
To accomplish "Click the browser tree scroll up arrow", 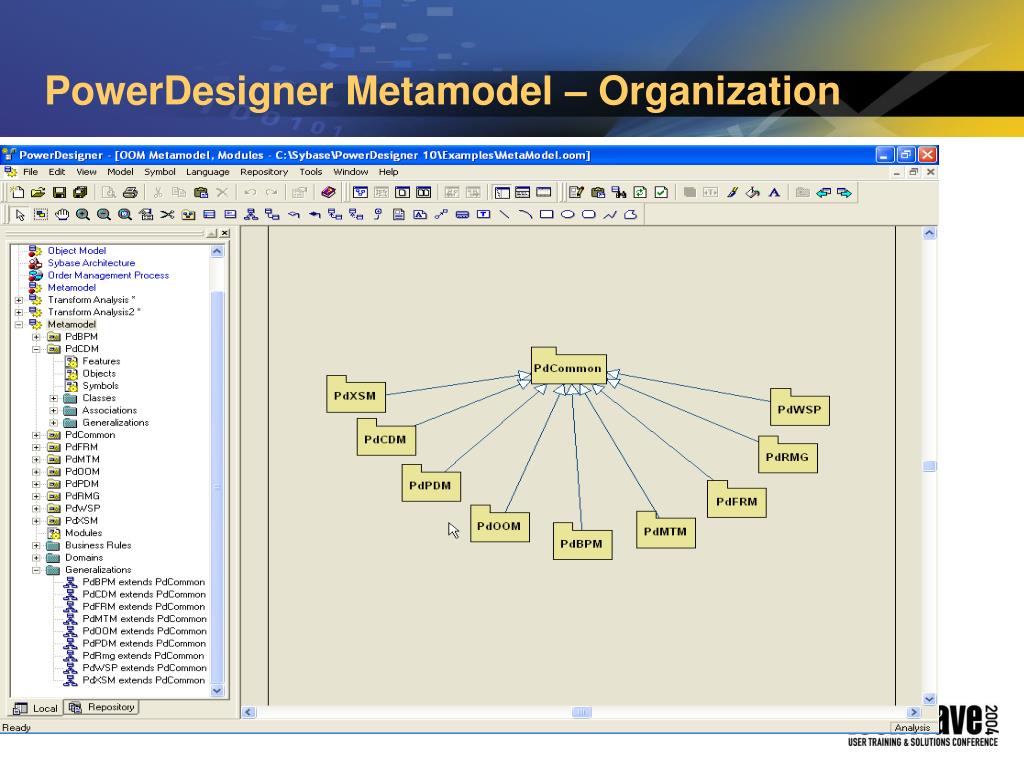I will click(217, 251).
